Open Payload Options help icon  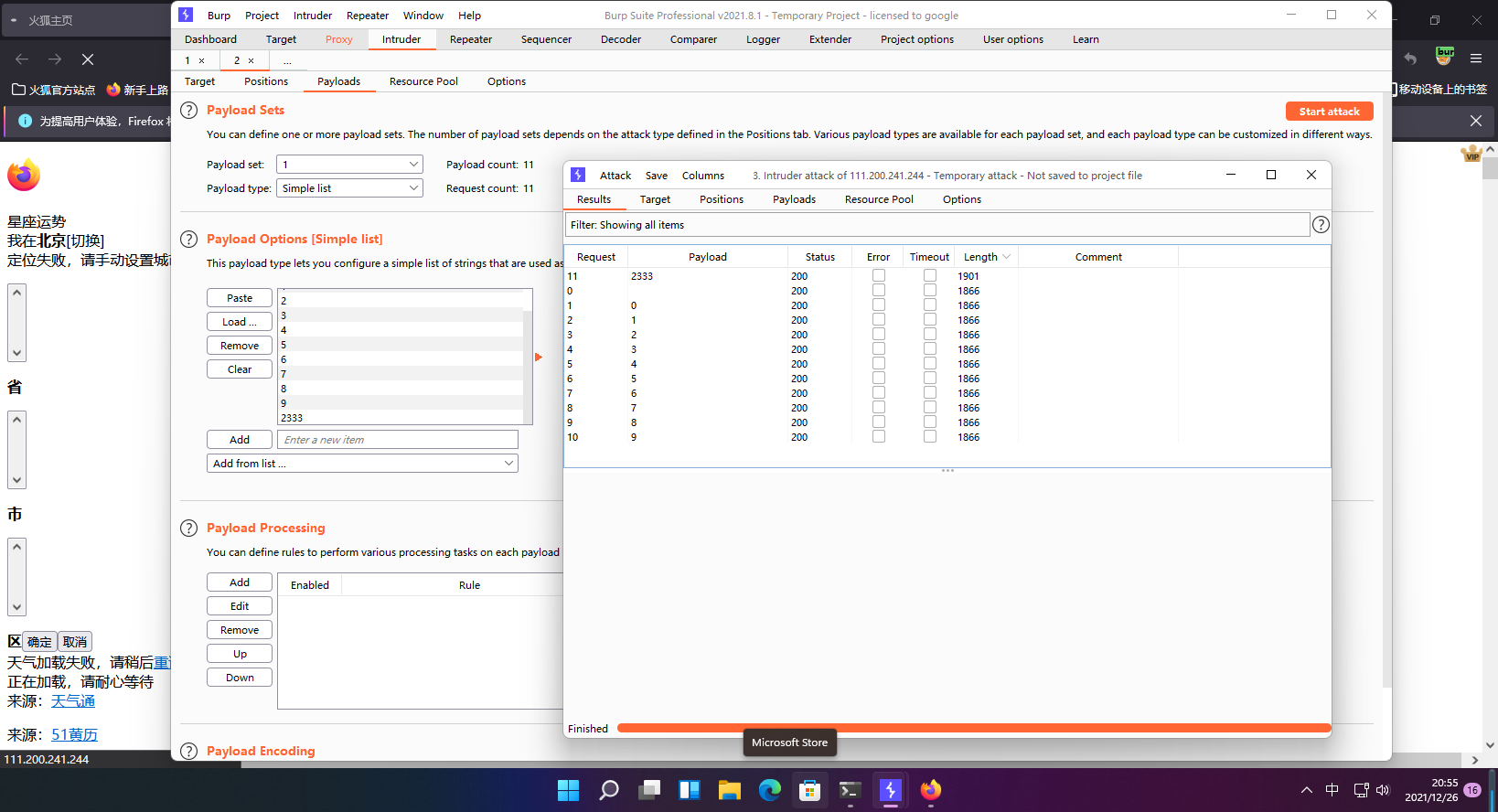188,240
